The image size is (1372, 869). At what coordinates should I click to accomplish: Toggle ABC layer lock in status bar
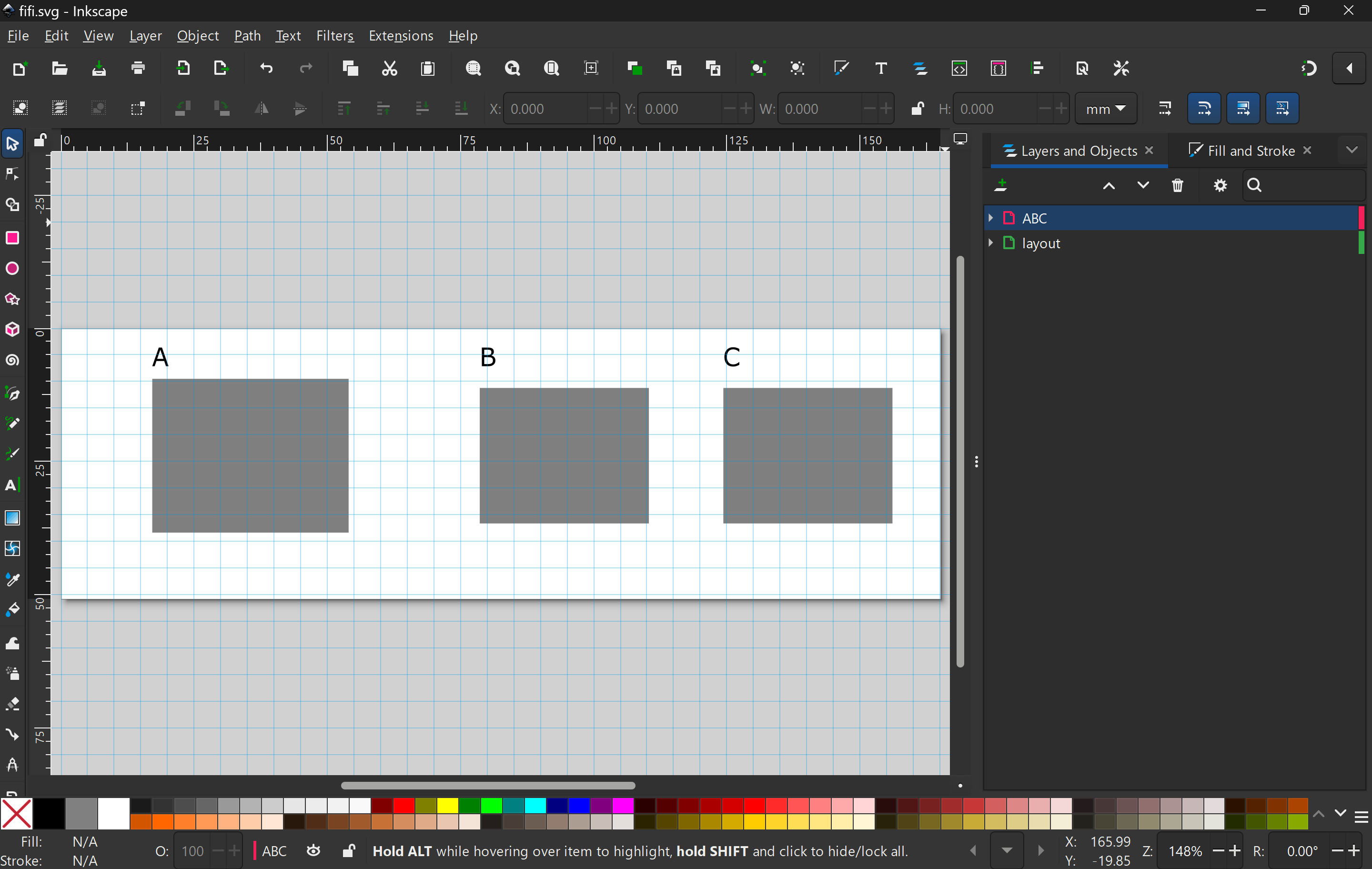[349, 851]
